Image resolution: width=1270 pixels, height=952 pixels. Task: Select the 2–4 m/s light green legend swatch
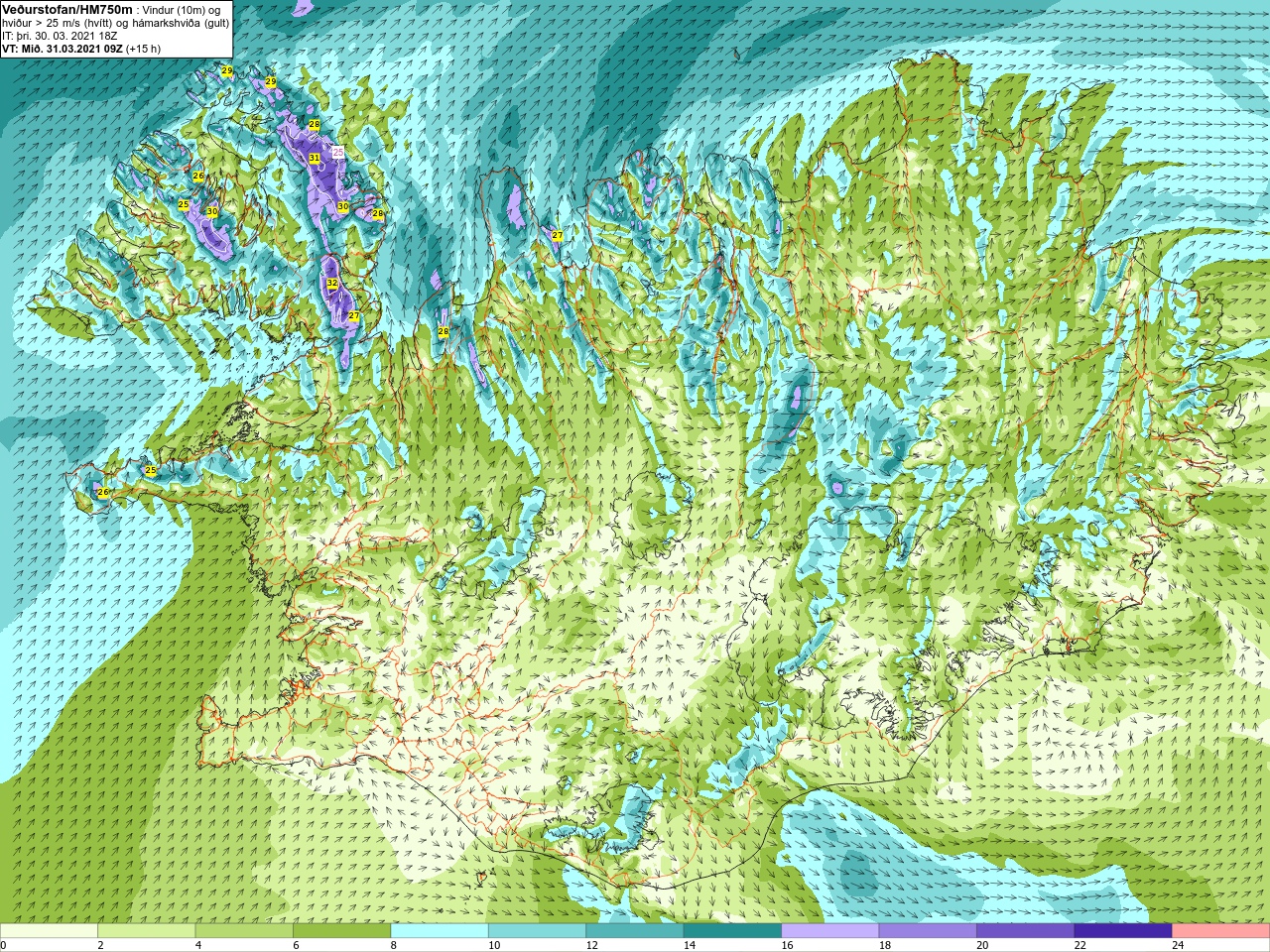click(147, 931)
